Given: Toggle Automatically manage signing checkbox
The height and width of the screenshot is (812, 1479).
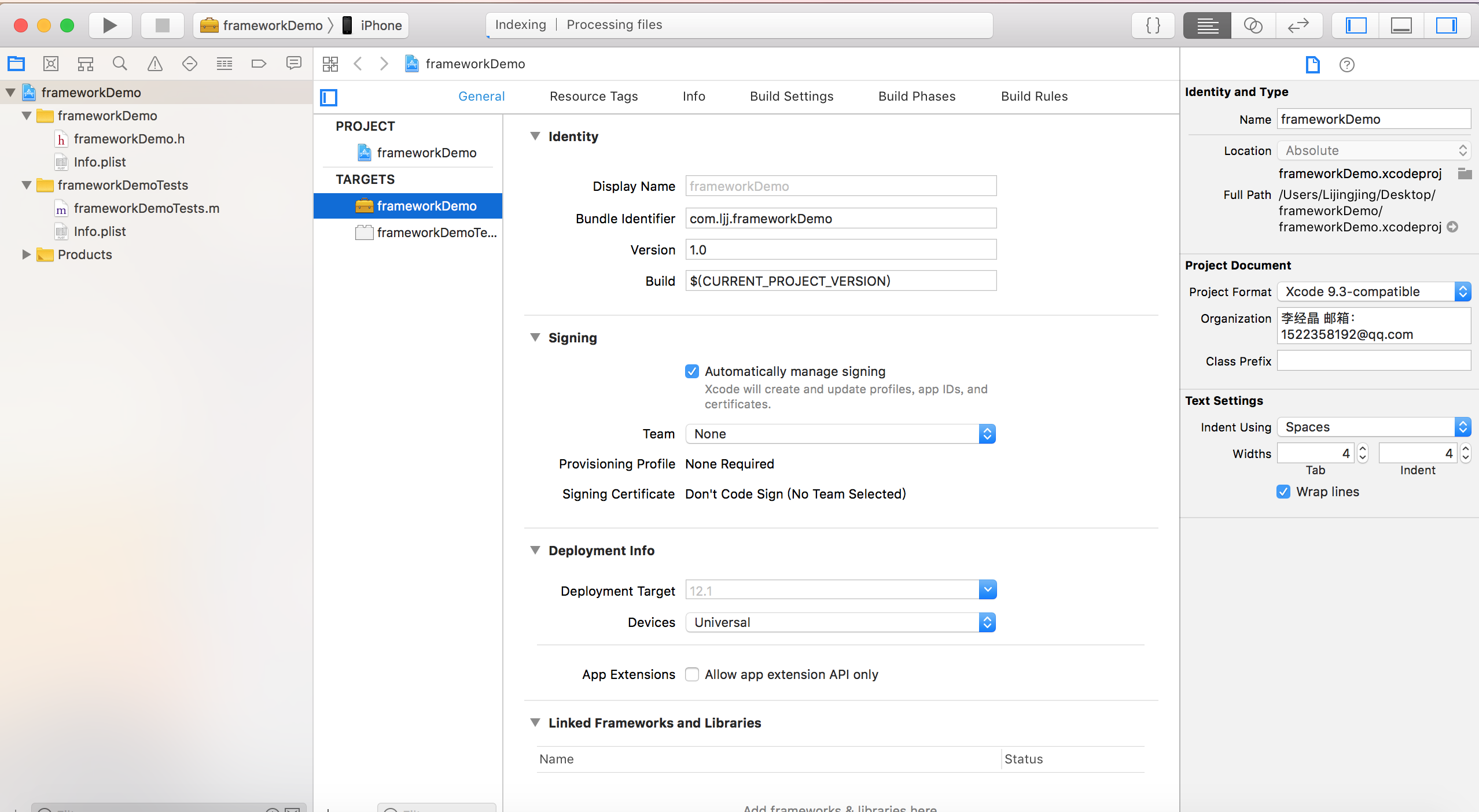Looking at the screenshot, I should (x=692, y=371).
